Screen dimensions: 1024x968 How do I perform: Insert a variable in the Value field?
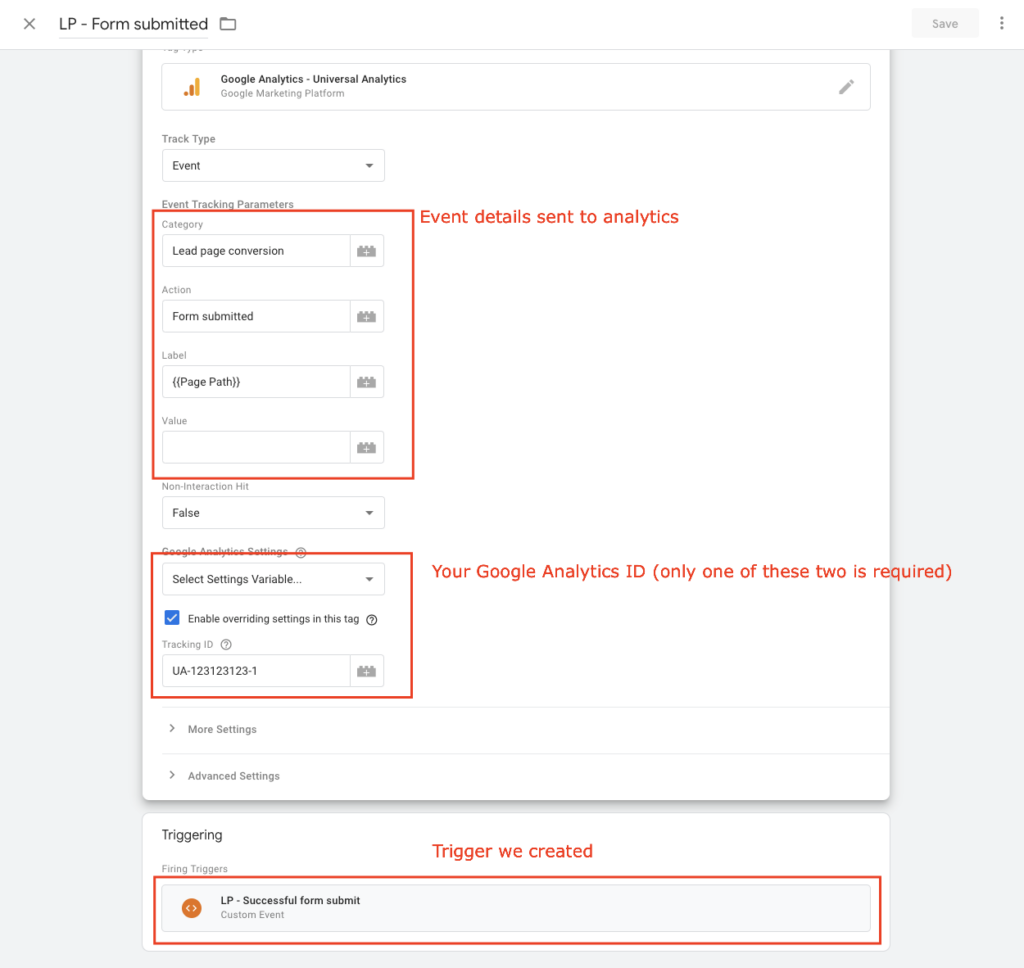(366, 447)
